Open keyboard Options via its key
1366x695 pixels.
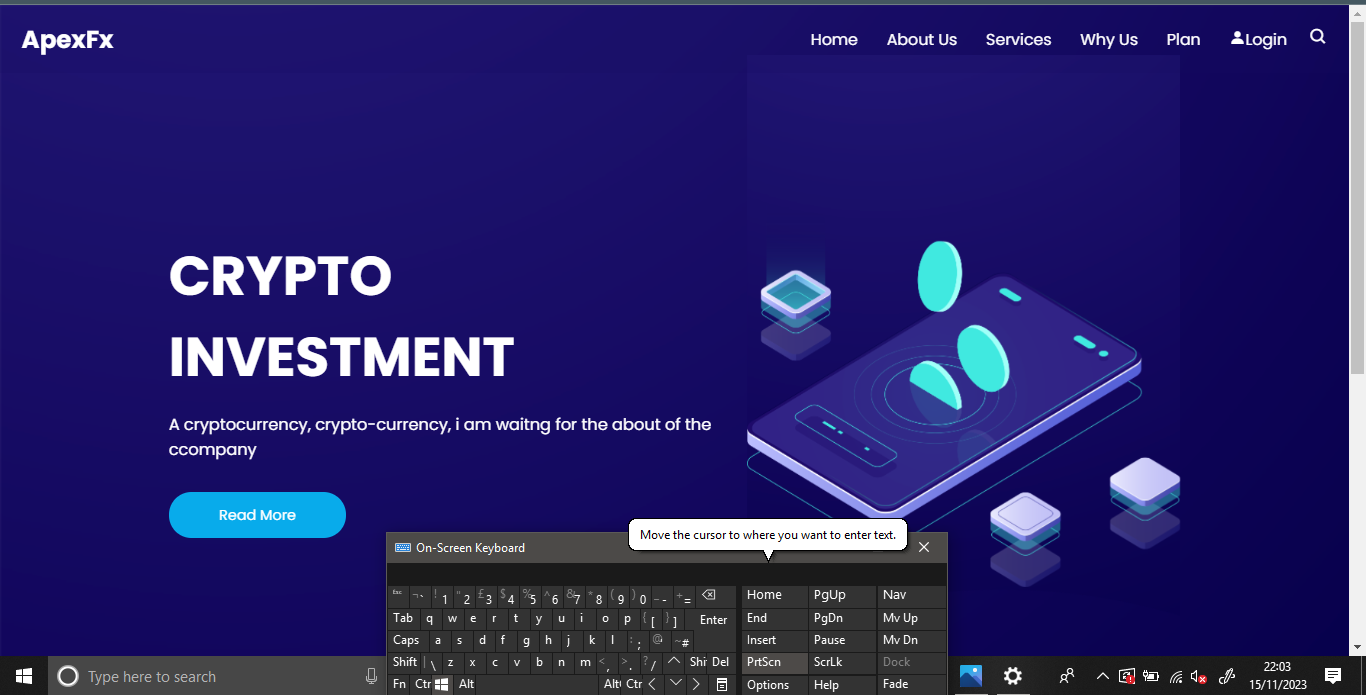(x=767, y=684)
